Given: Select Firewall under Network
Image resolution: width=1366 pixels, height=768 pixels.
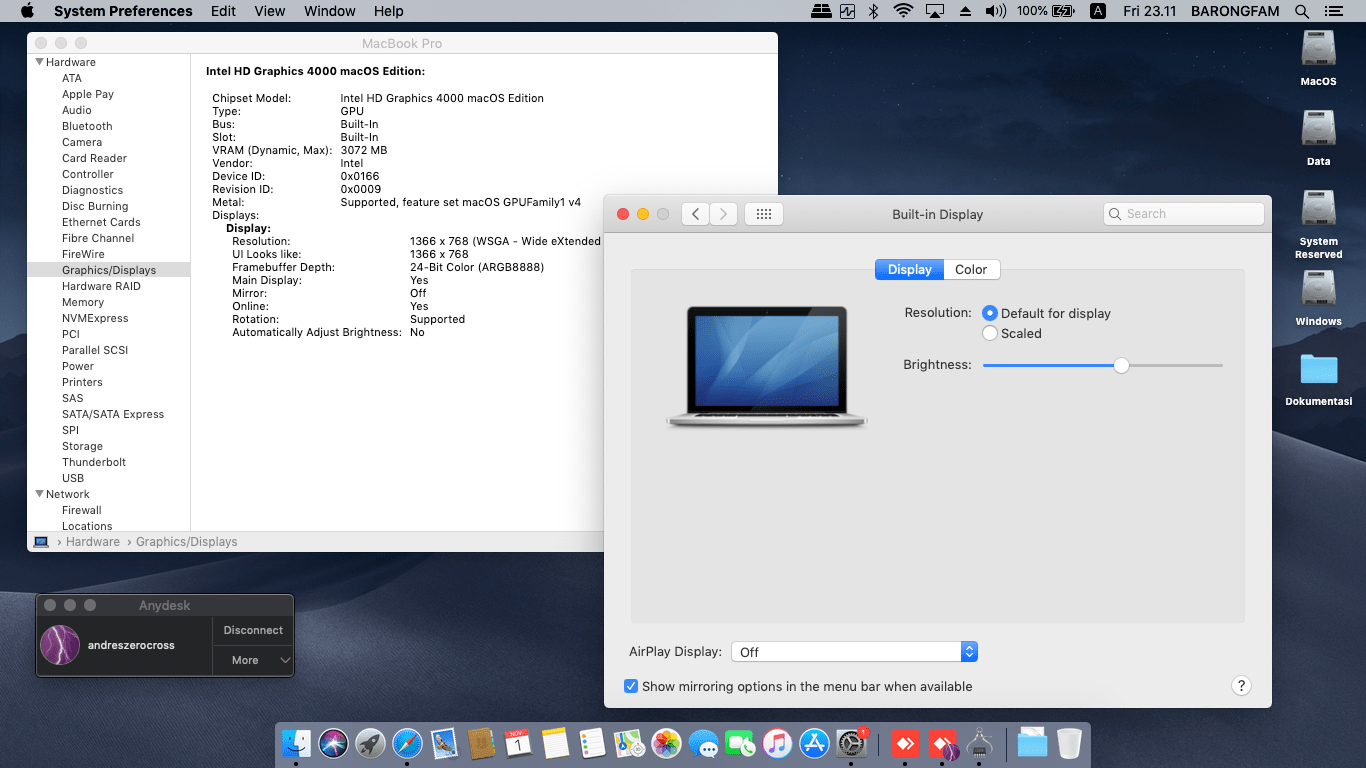Looking at the screenshot, I should coord(82,510).
